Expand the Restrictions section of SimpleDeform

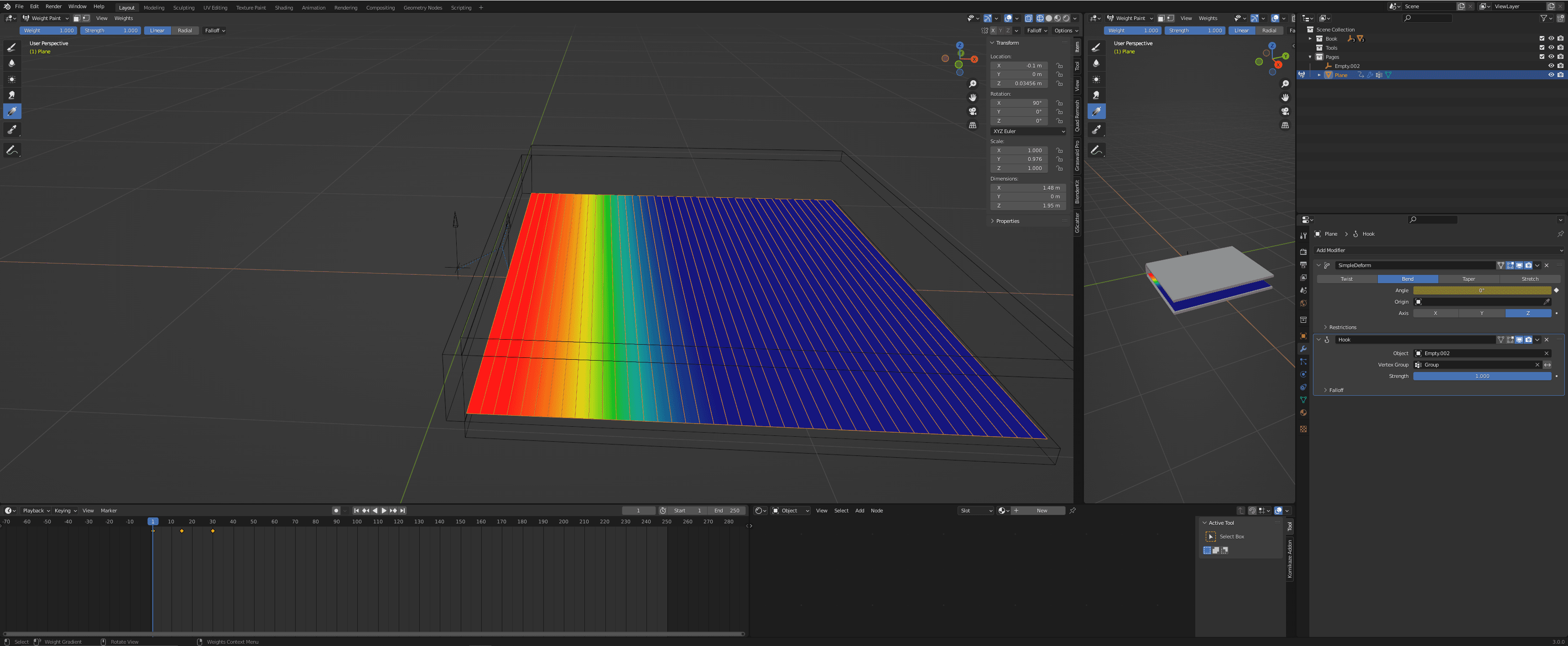[x=1342, y=327]
